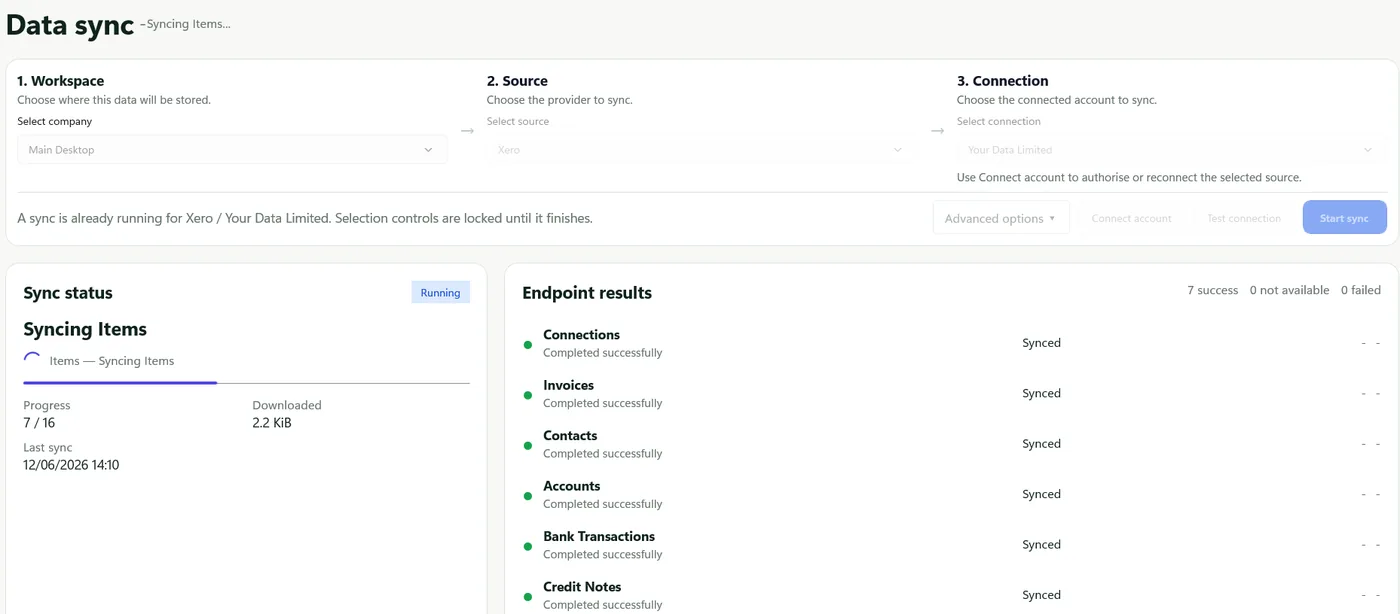Click the arrow between Workspace and Source steps

coord(467,131)
